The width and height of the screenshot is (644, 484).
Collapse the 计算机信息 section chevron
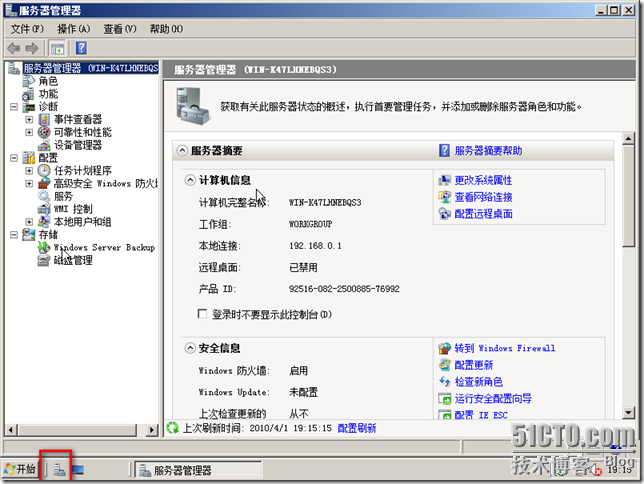pyautogui.click(x=190, y=180)
